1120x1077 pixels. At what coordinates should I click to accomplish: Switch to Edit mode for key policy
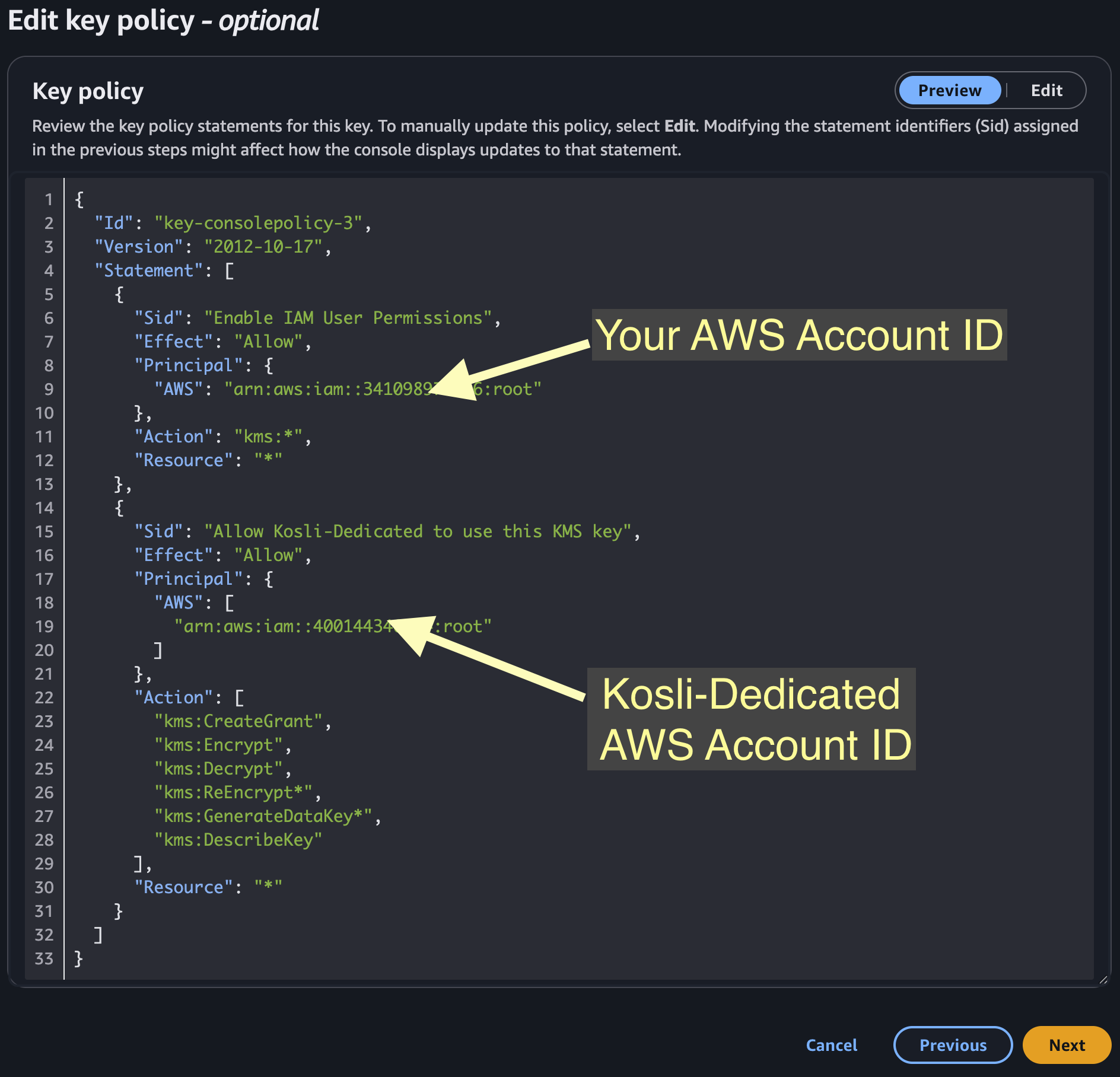coord(1046,90)
